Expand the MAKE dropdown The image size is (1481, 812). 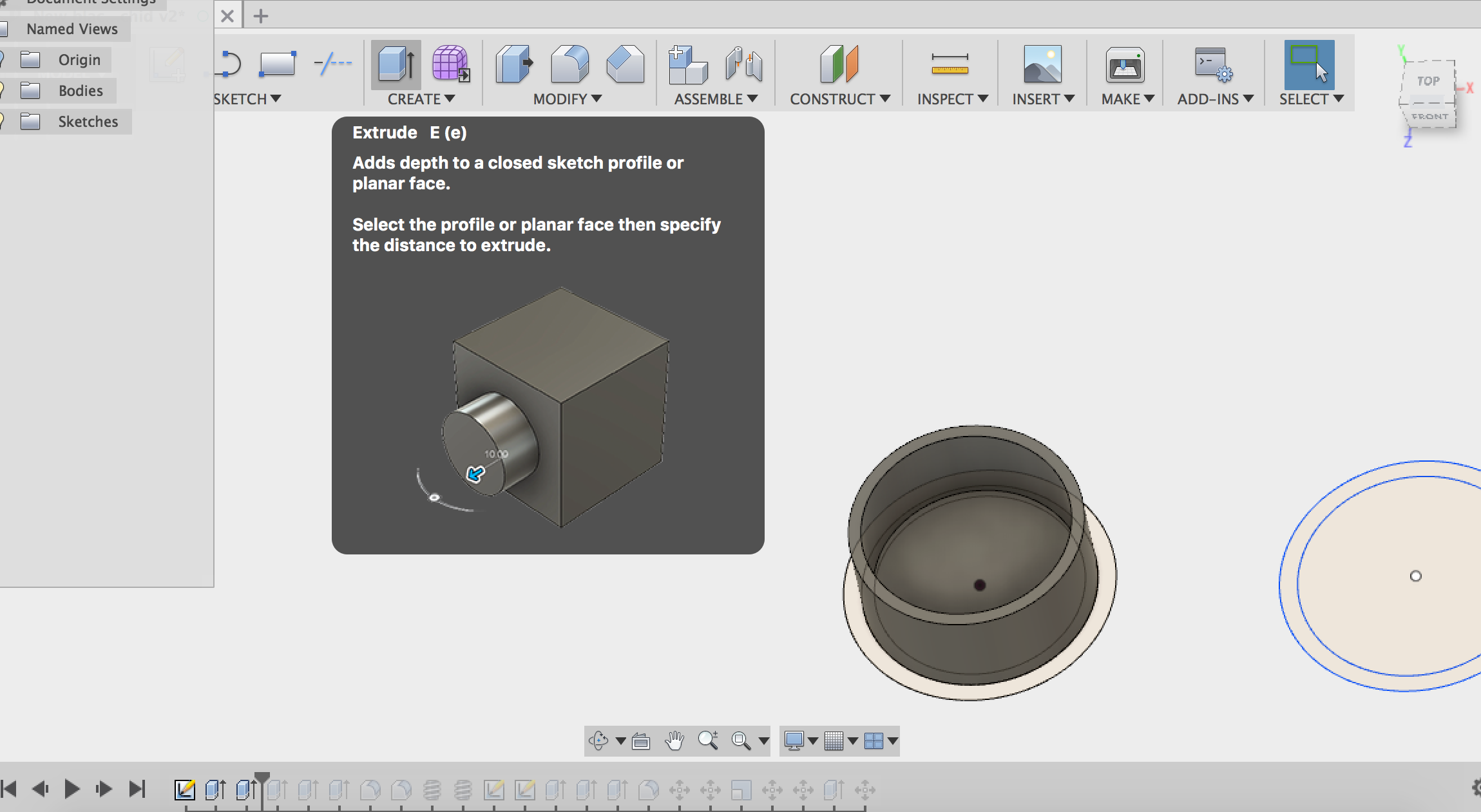pos(1127,99)
